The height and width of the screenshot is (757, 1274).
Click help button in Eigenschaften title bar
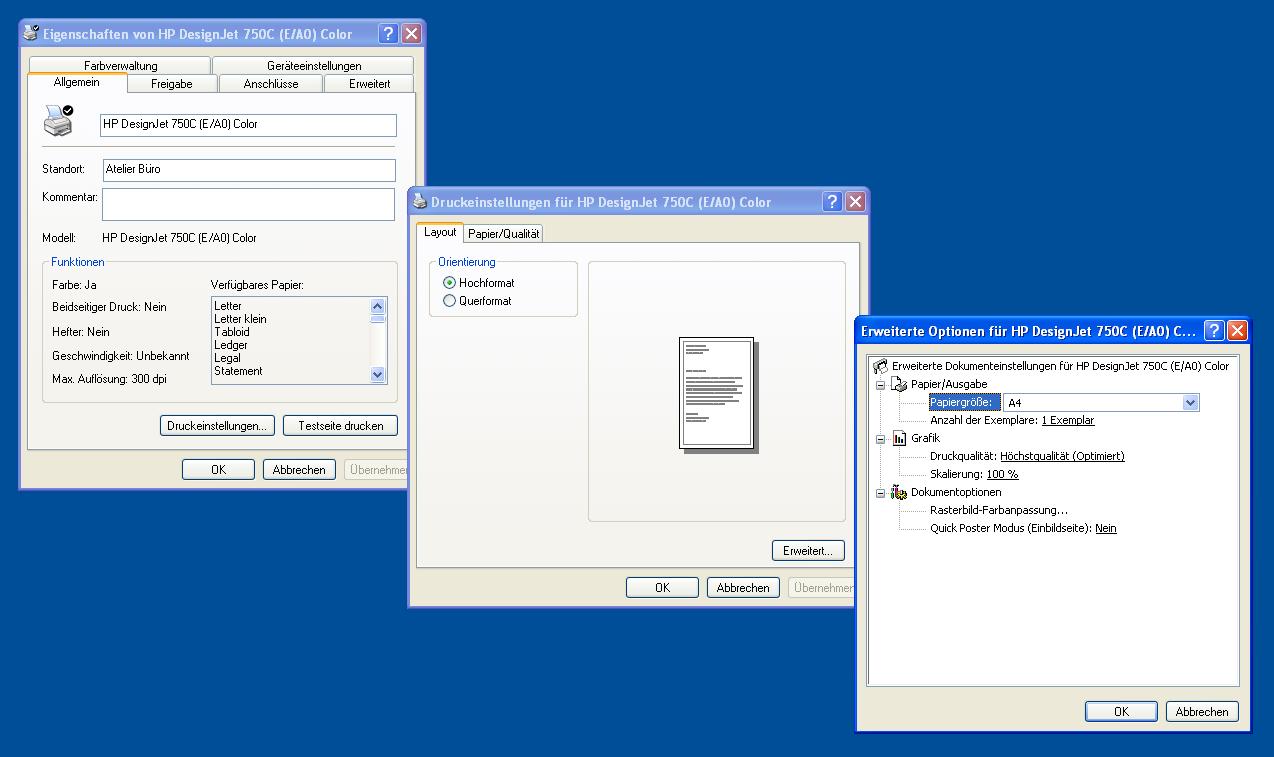pos(389,33)
